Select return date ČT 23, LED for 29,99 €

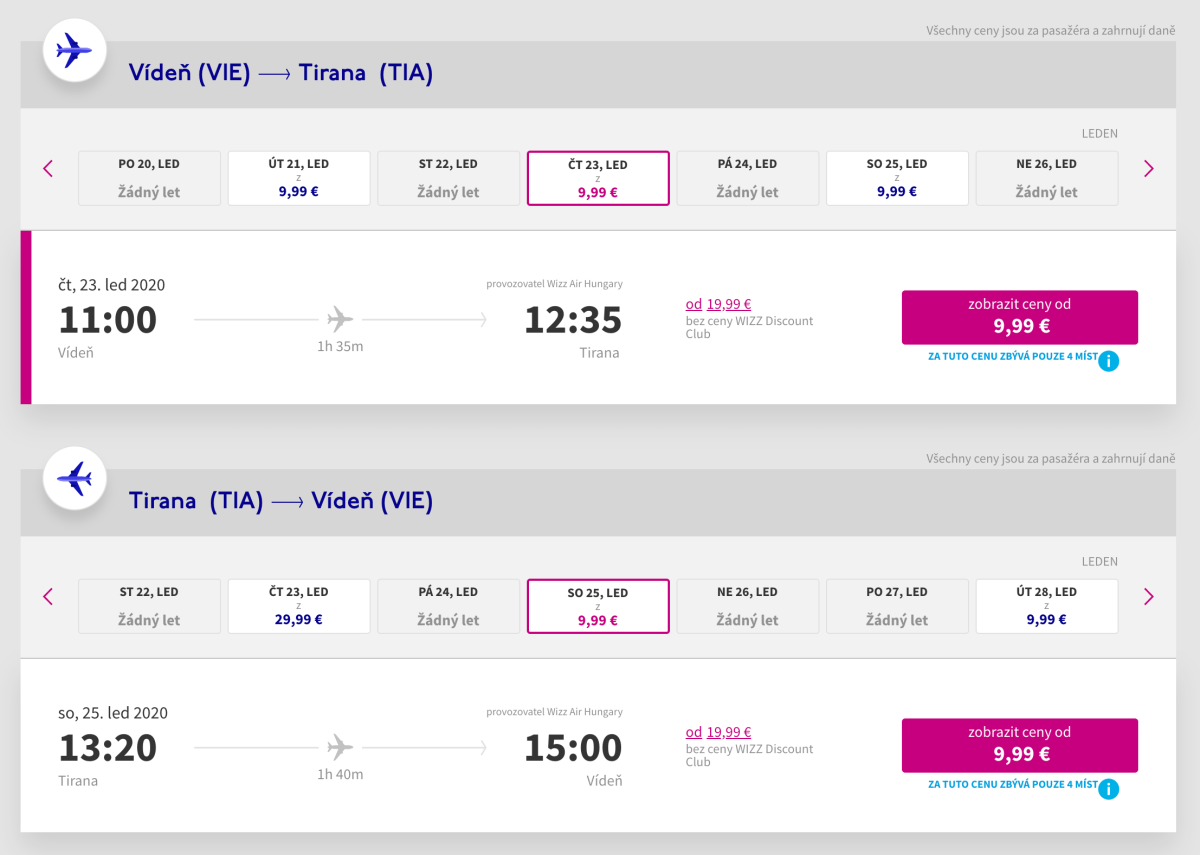click(x=299, y=606)
